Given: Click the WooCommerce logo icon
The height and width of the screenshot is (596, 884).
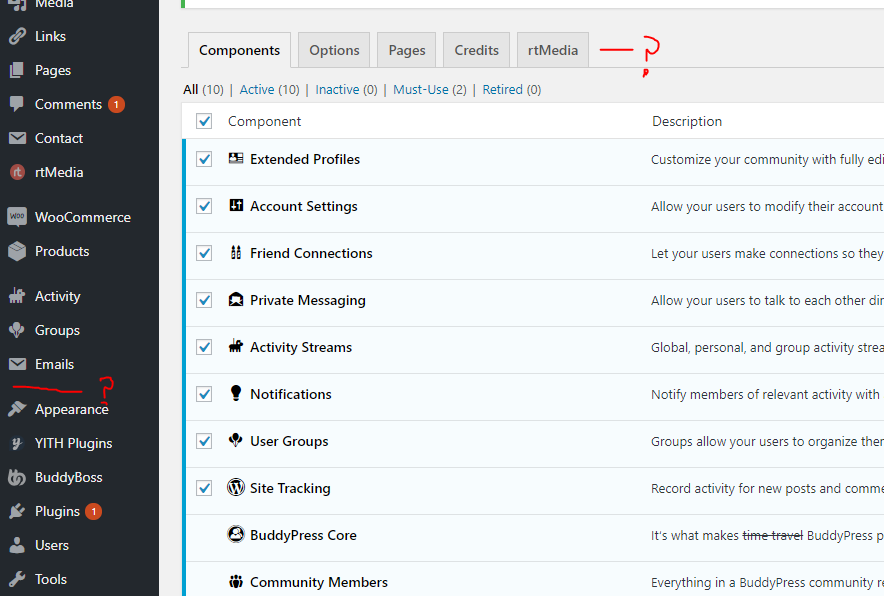Looking at the screenshot, I should 17,217.
